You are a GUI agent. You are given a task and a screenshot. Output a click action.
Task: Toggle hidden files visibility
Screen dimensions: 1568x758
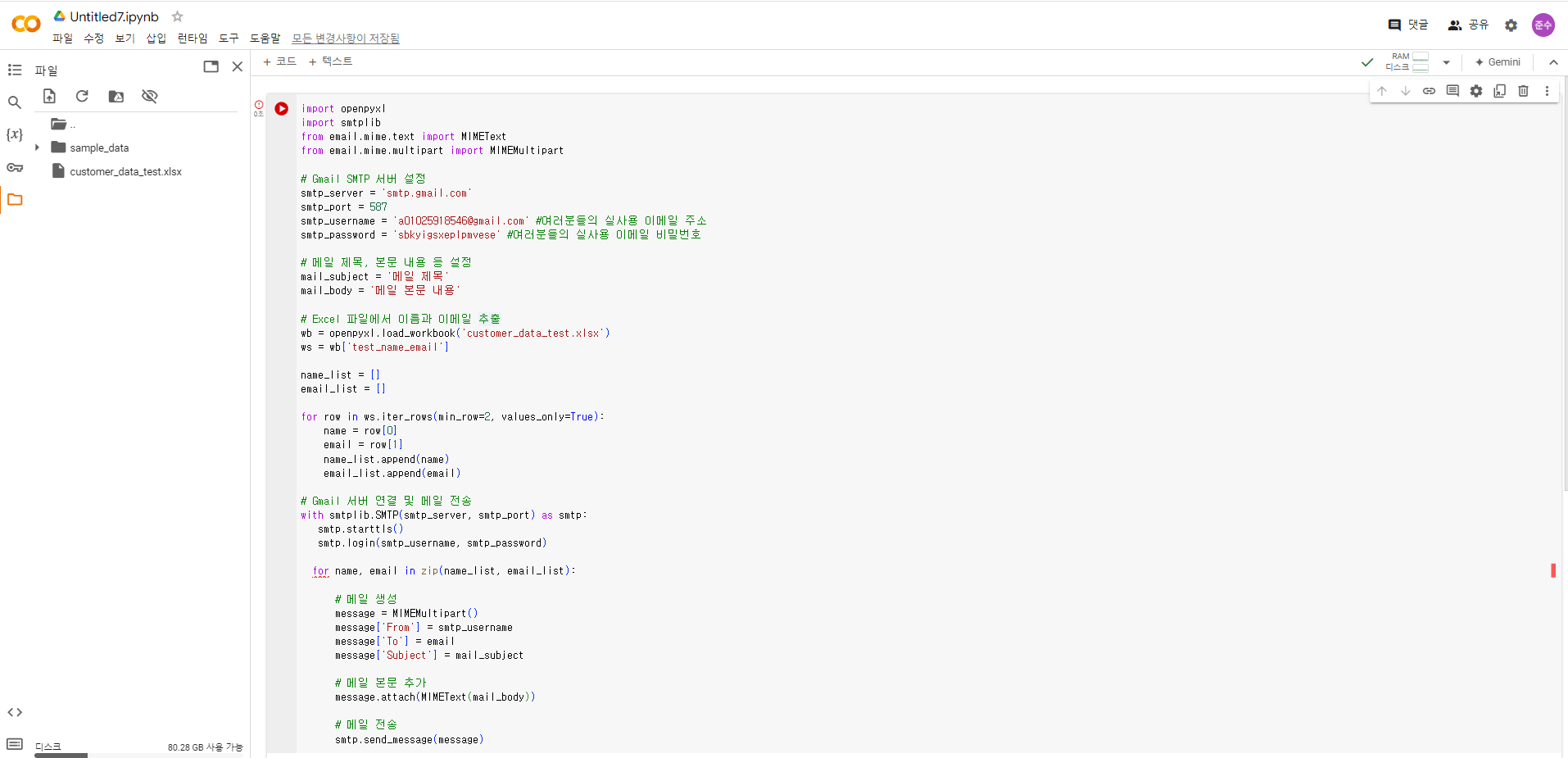[149, 97]
